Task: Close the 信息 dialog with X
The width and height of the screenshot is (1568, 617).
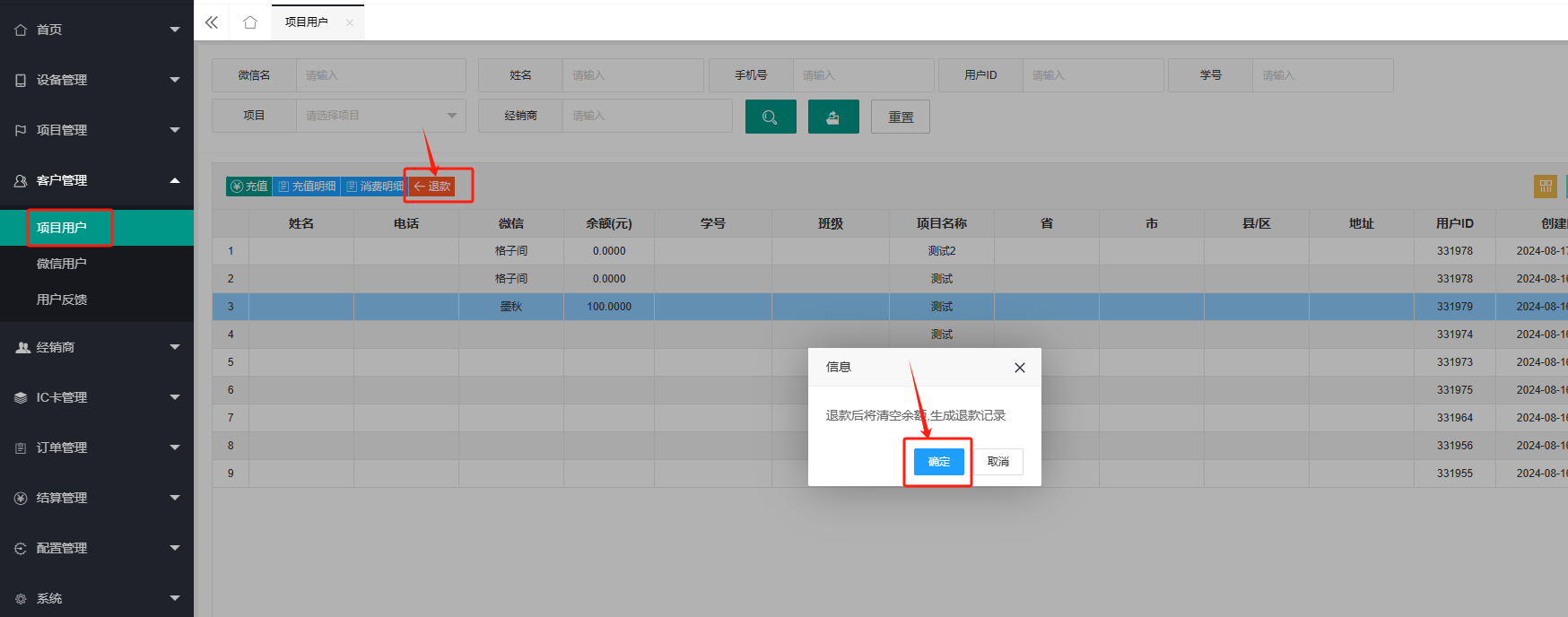Action: (x=1020, y=368)
